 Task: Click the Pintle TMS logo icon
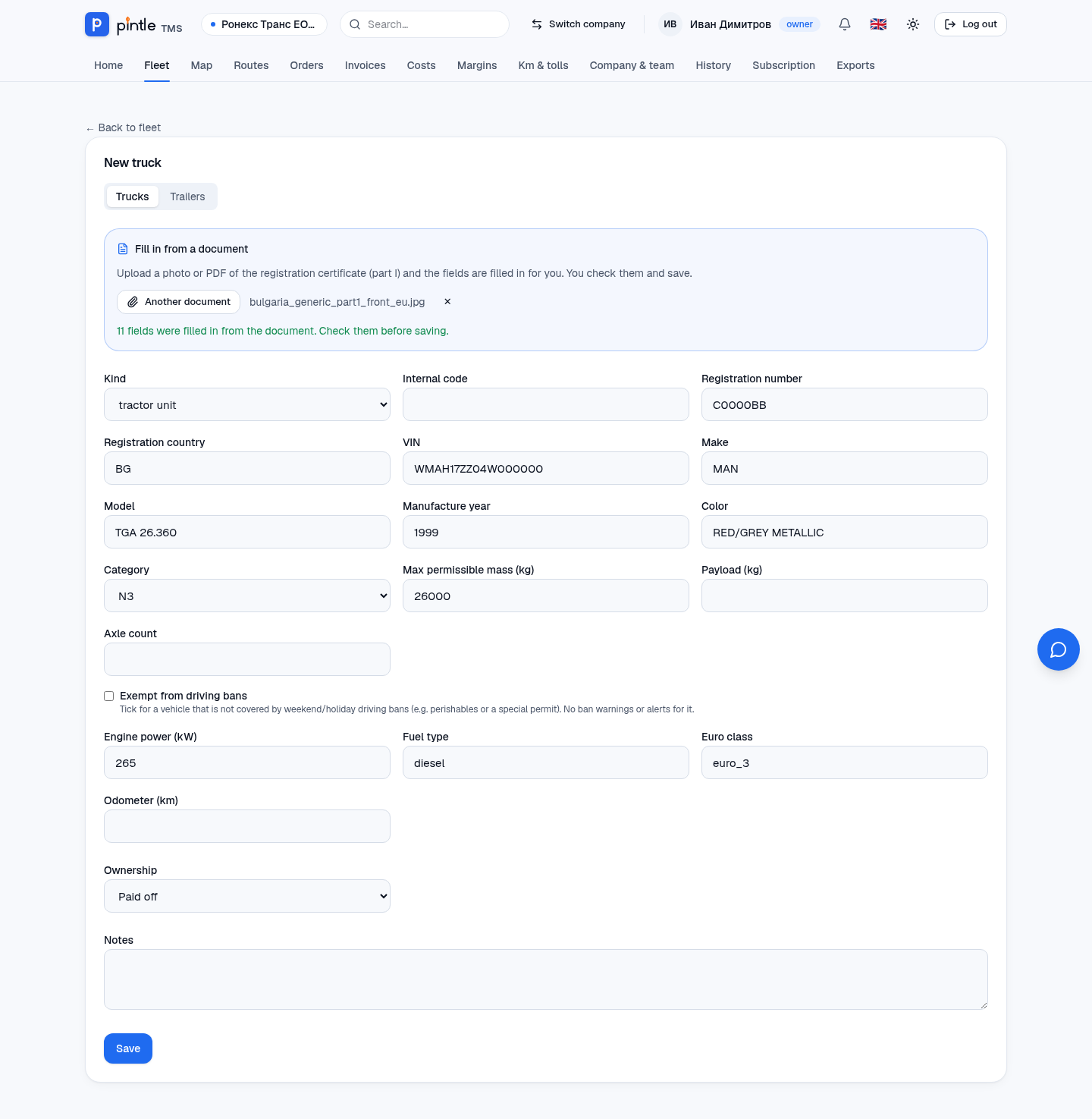tap(96, 24)
